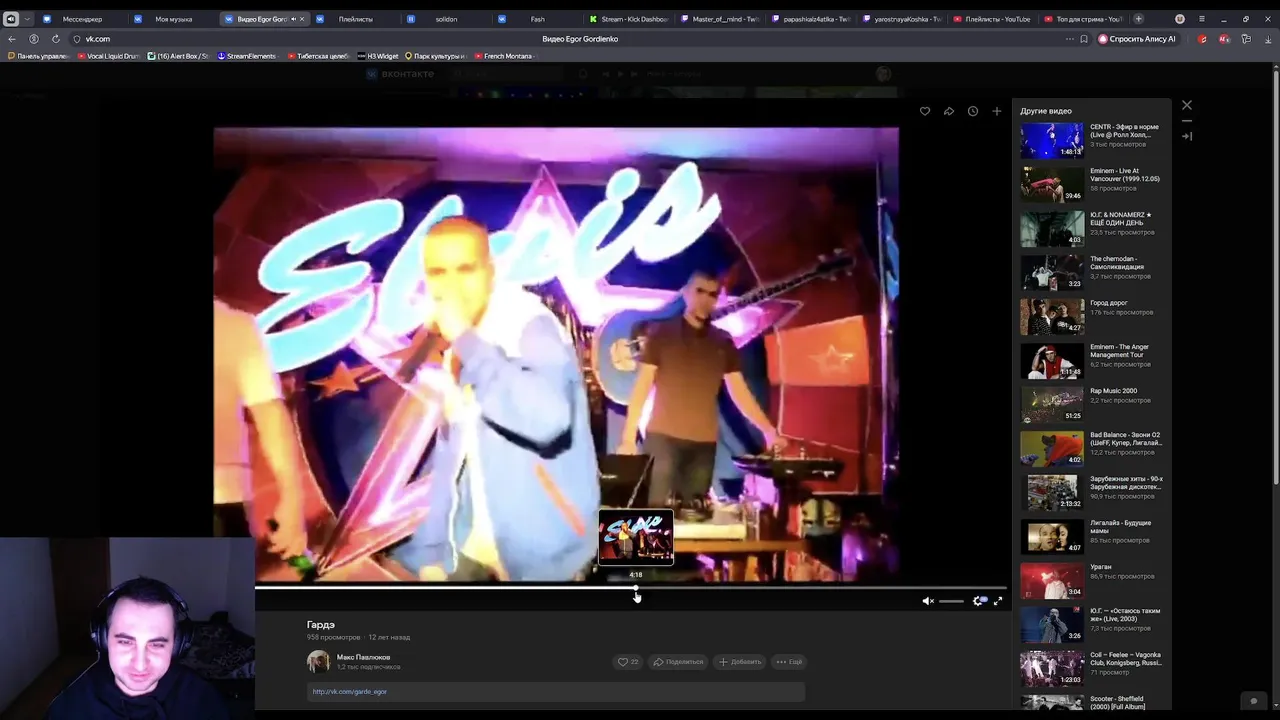
Task: Open Макс Павлюков author profile
Action: click(363, 657)
